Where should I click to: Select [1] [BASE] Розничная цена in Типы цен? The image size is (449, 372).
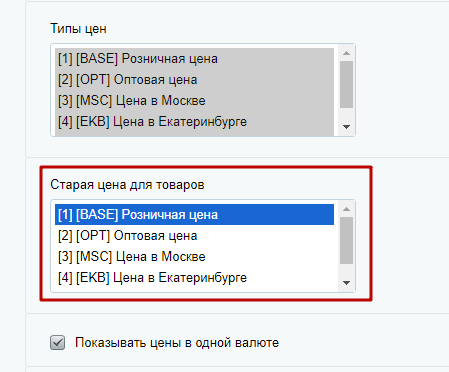click(x=194, y=59)
